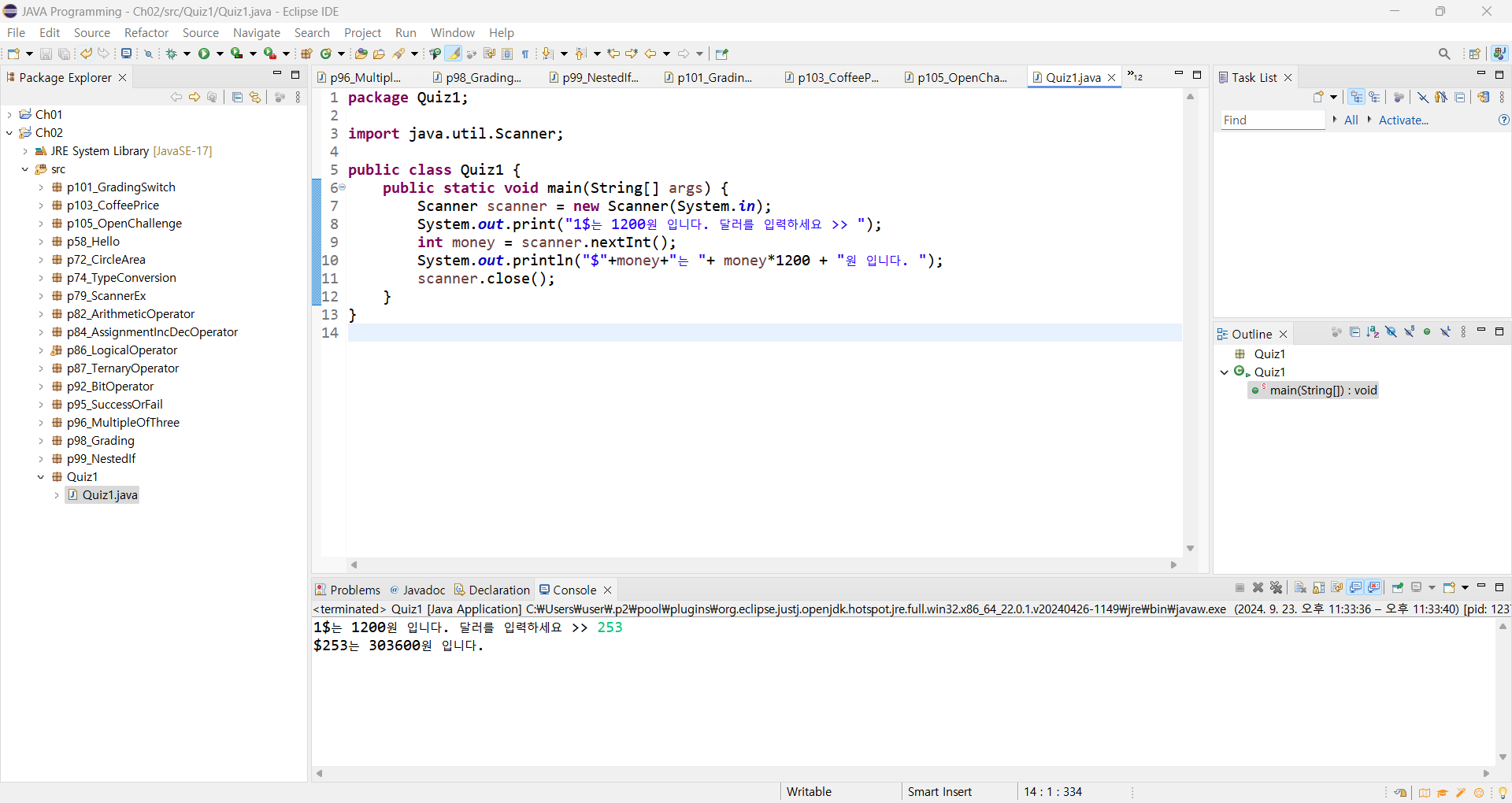Open the Navigate menu
Viewport: 1512px width, 803px height.
point(257,32)
